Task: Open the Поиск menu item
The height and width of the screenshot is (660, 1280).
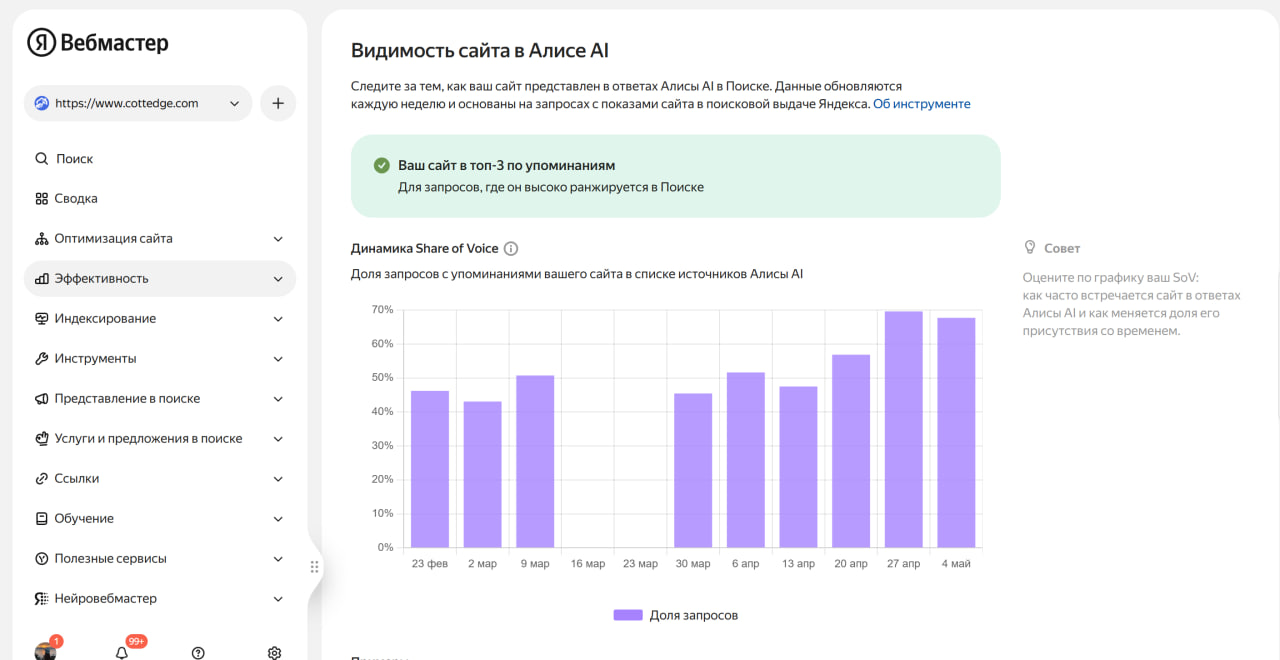Action: click(160, 159)
